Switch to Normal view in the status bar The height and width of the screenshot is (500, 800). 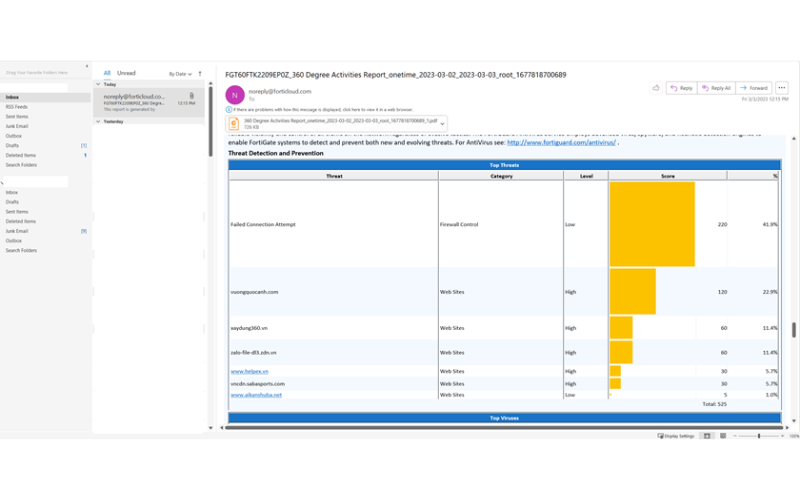pyautogui.click(x=707, y=436)
